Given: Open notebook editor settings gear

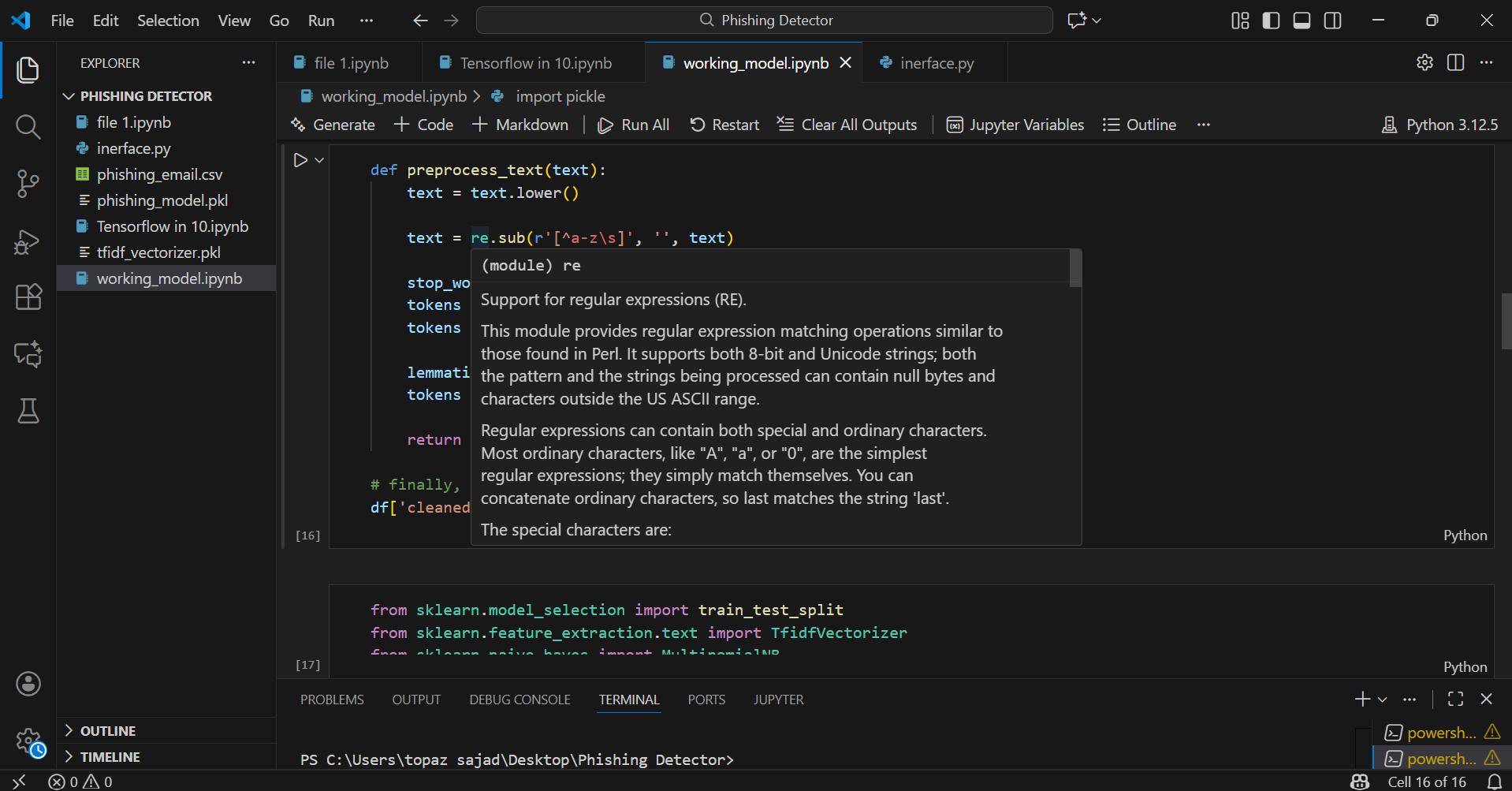Looking at the screenshot, I should pyautogui.click(x=1424, y=62).
